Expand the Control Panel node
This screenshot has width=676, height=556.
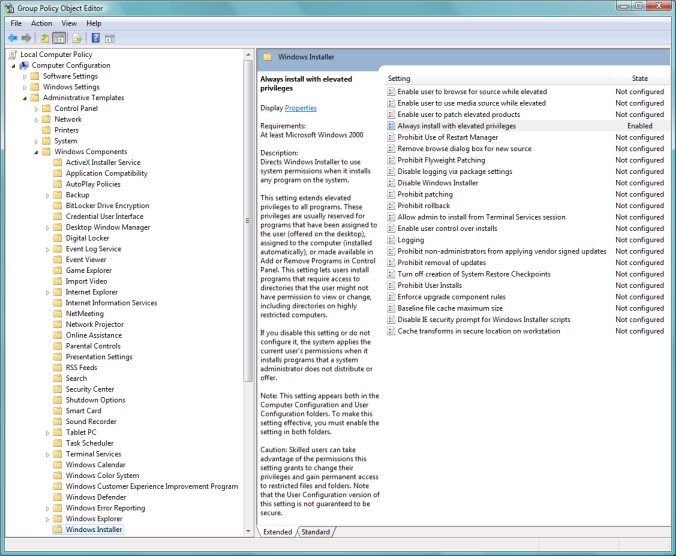[36, 109]
